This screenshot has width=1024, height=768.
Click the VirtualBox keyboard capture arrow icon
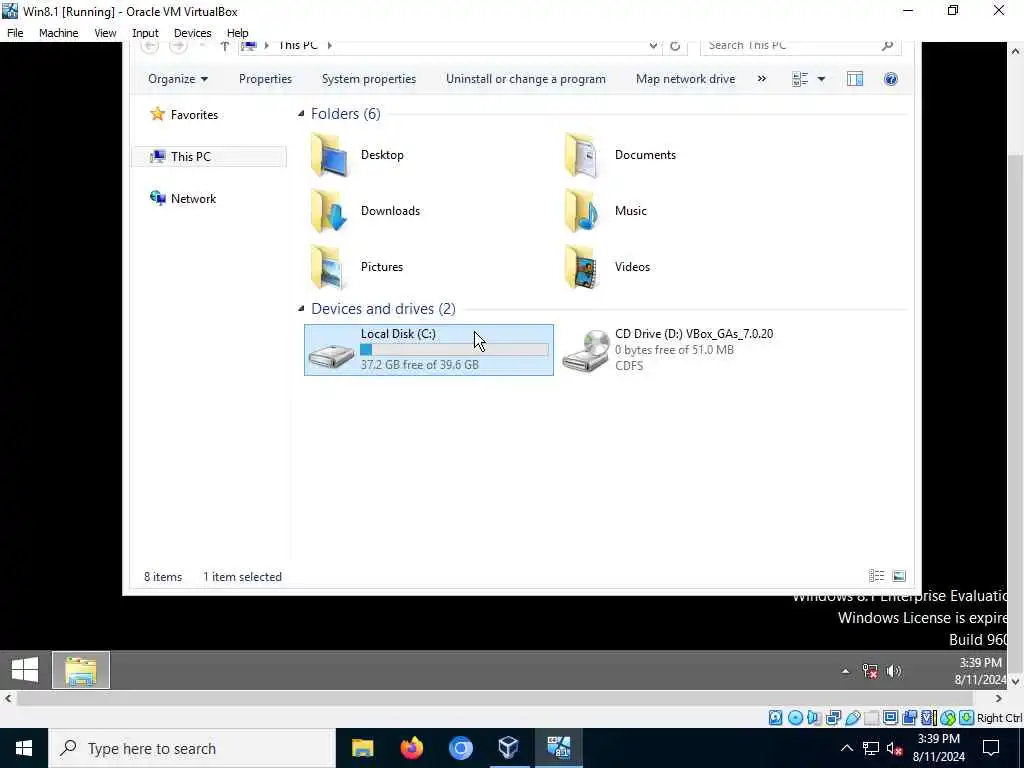(967, 718)
